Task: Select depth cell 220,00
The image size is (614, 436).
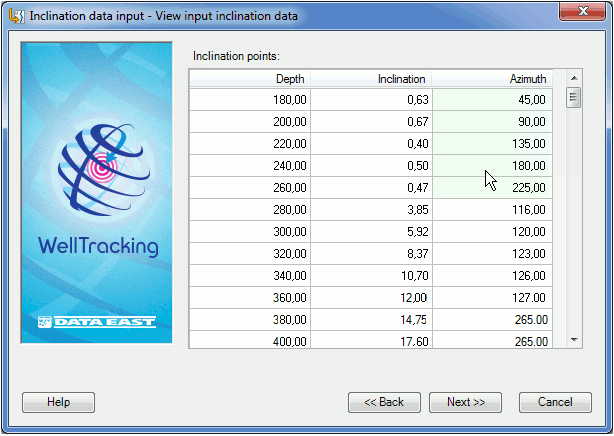Action: [x=250, y=143]
